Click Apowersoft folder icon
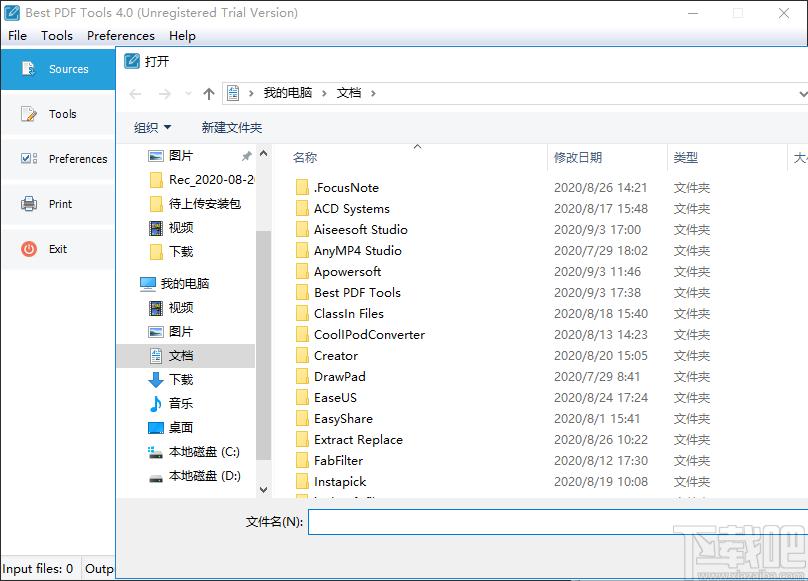 click(302, 272)
